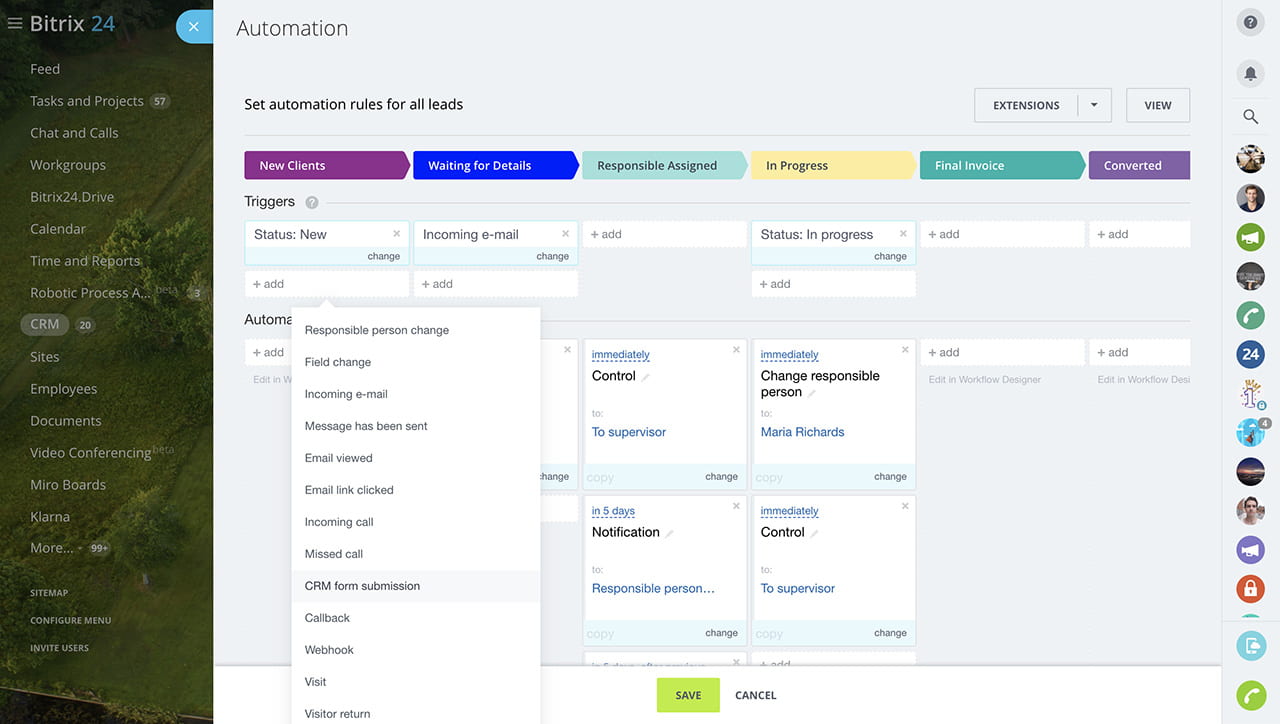Image resolution: width=1280 pixels, height=724 pixels.
Task: Cancel automation changes
Action: tap(756, 695)
